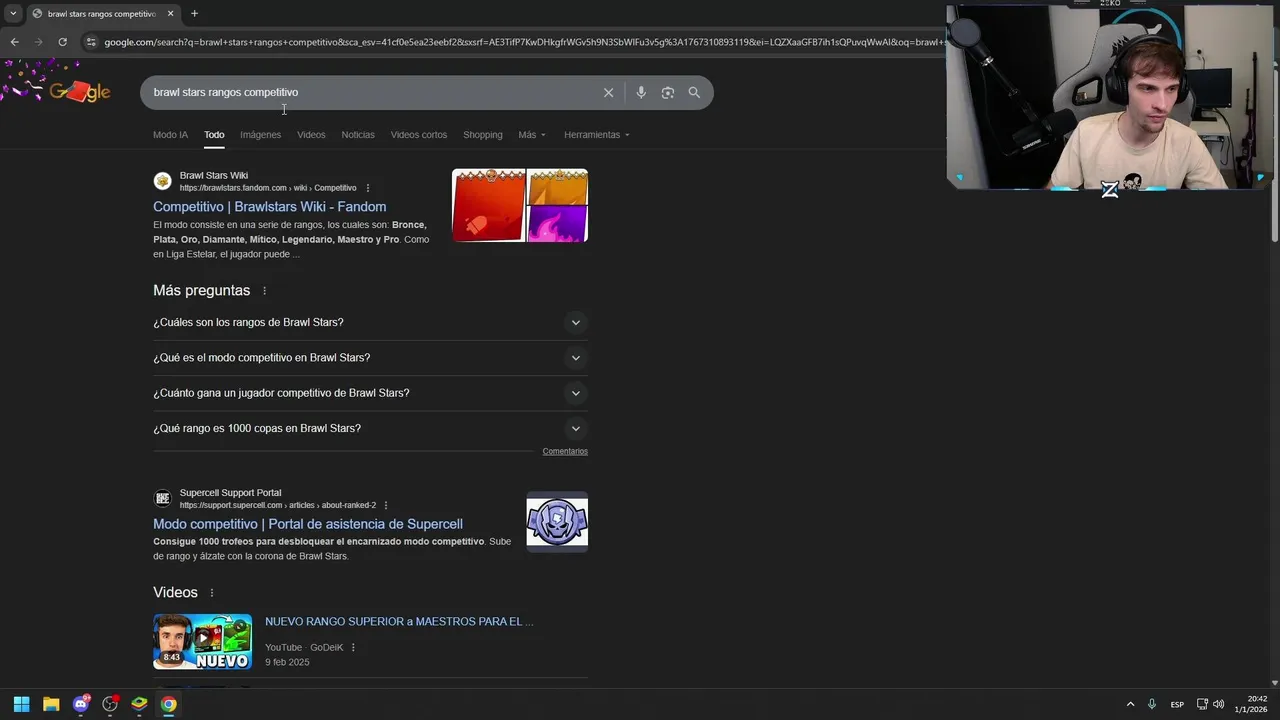Image resolution: width=1280 pixels, height=720 pixels.
Task: Close the brawl stars rangos tab
Action: pos(170,13)
